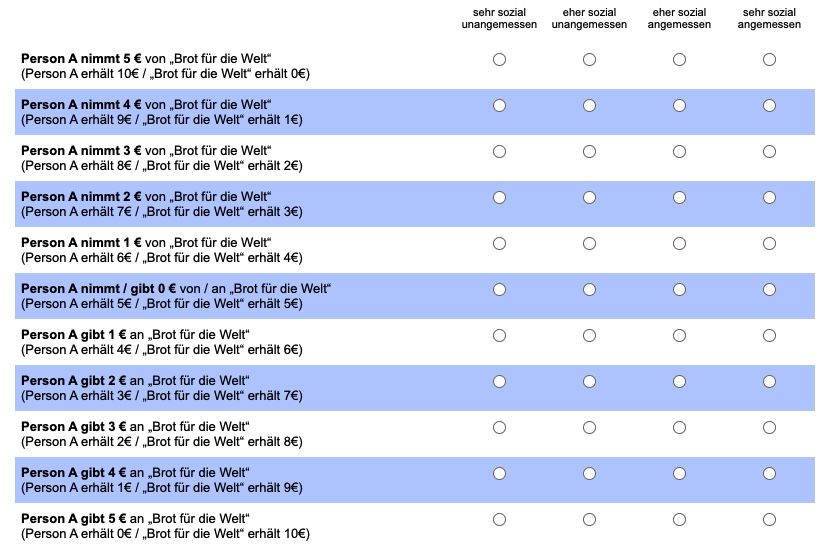This screenshot has width=831, height=559.
Task: Choose 'eher sozial unangemessen' for nimmt 4 €
Action: (589, 105)
